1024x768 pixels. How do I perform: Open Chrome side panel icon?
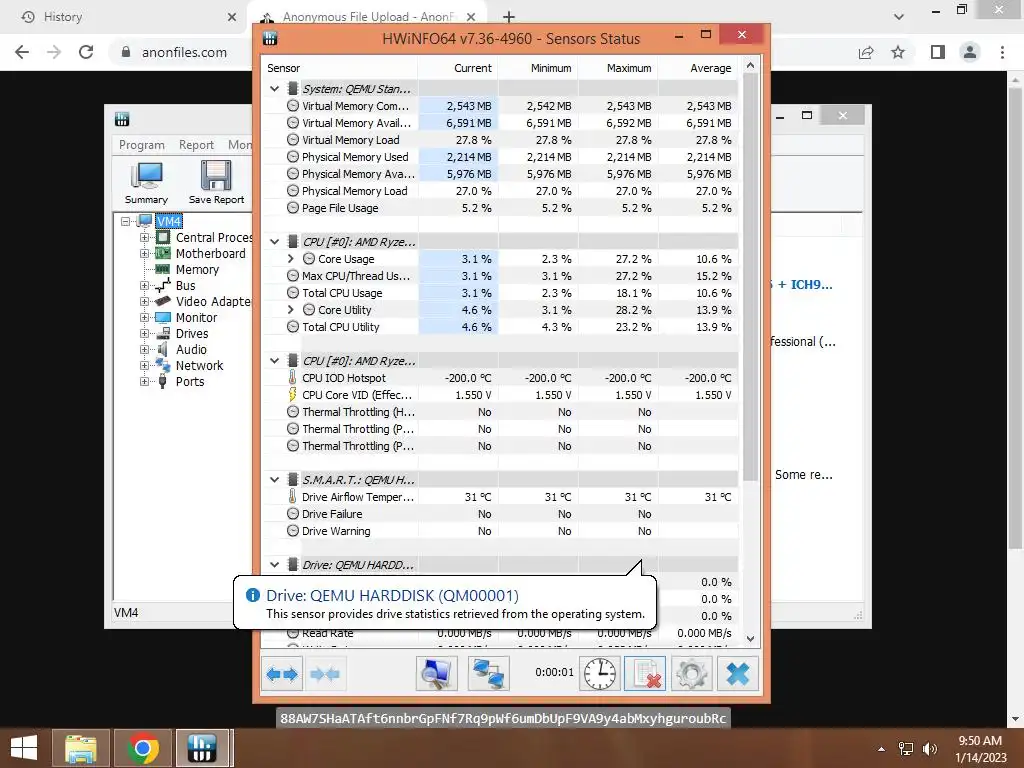[938, 52]
